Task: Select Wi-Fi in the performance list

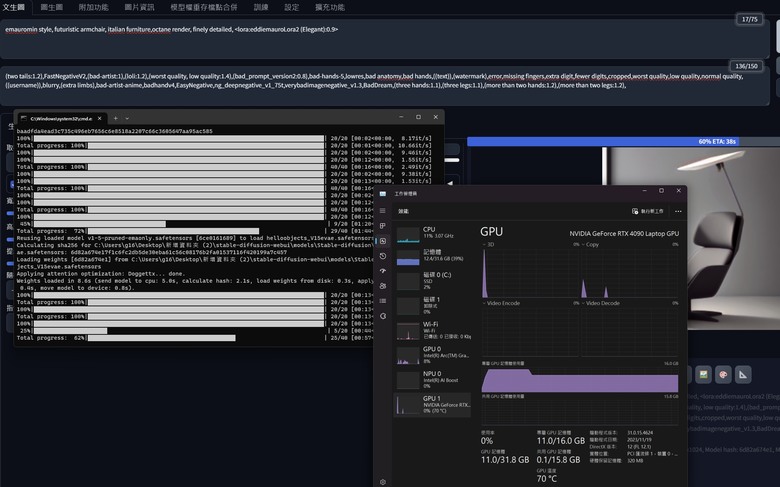Action: click(433, 330)
